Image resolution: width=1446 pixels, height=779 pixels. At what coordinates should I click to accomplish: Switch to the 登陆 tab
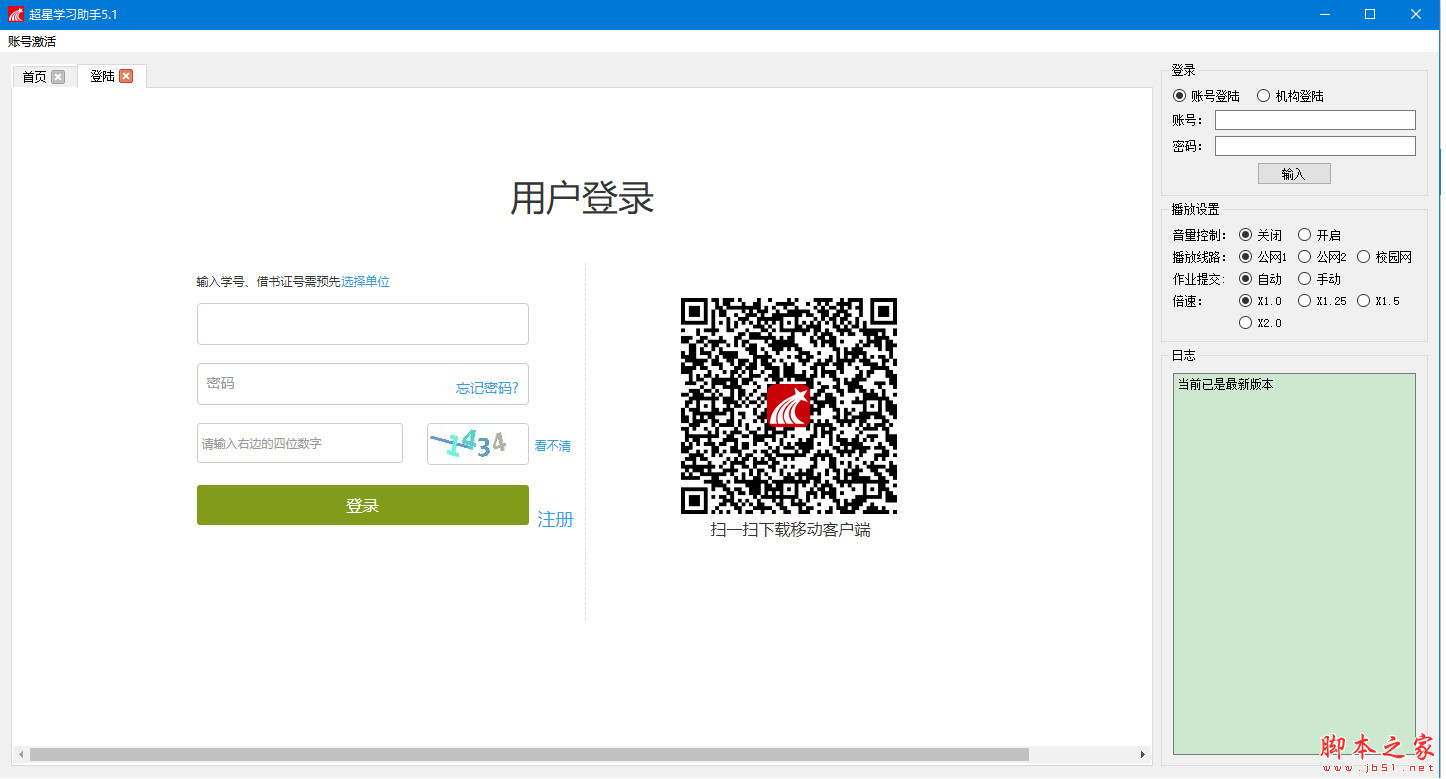[x=102, y=76]
